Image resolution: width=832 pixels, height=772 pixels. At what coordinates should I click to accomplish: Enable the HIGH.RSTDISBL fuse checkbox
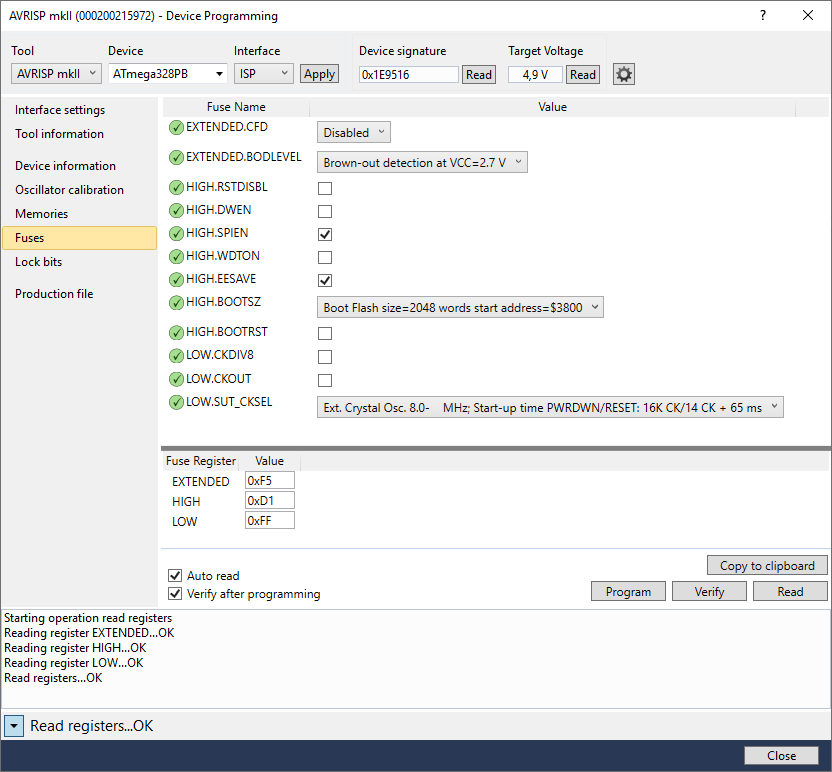[325, 188]
